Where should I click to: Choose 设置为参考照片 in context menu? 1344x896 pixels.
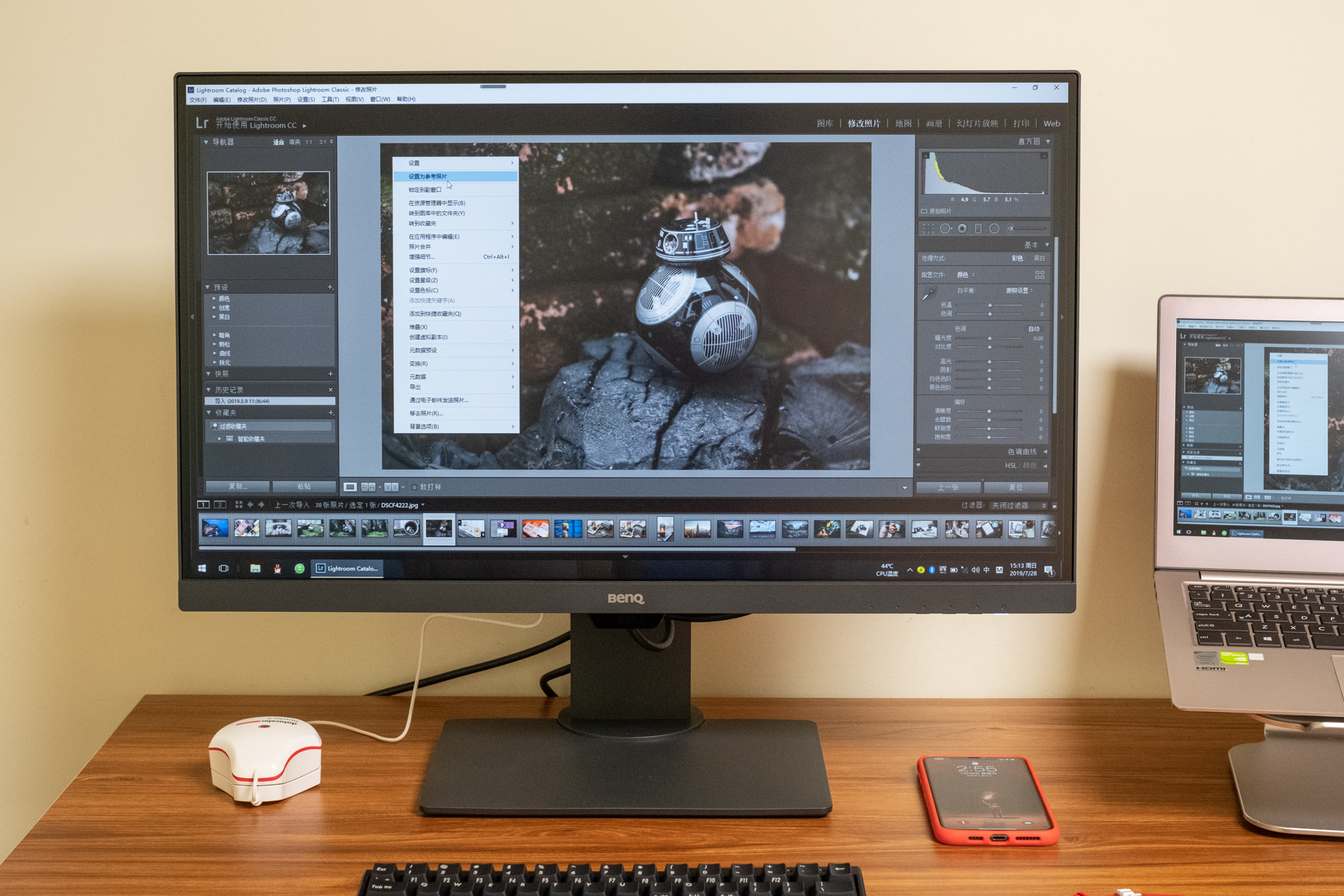[x=428, y=176]
